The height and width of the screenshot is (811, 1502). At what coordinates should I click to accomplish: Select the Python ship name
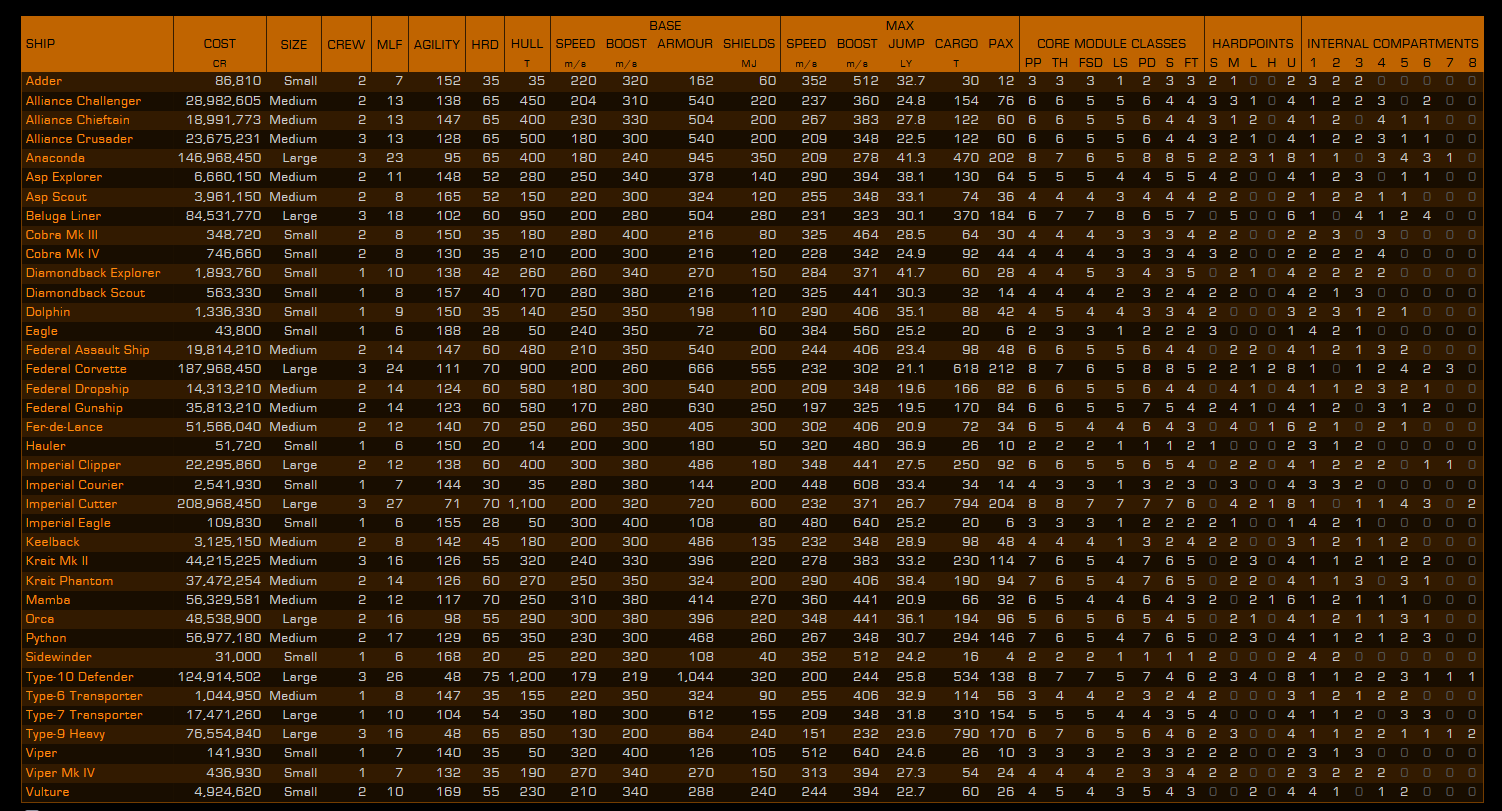46,638
